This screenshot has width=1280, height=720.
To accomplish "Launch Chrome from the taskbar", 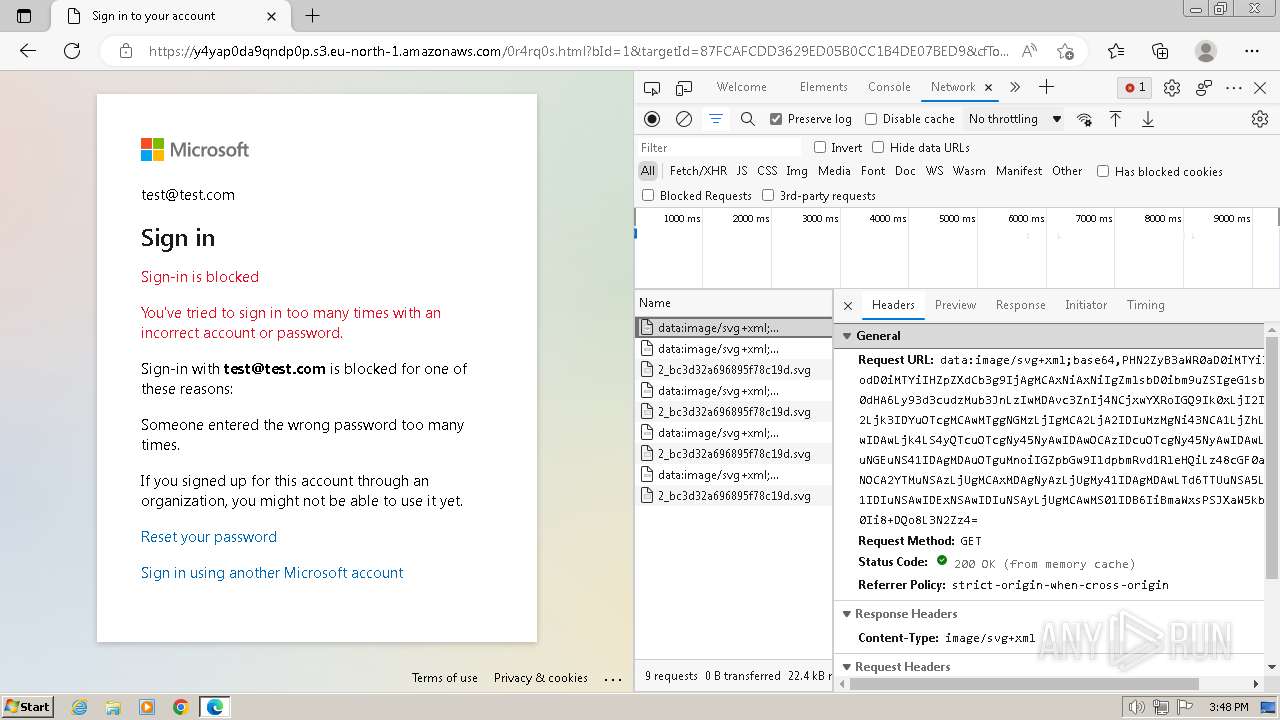I will [181, 707].
